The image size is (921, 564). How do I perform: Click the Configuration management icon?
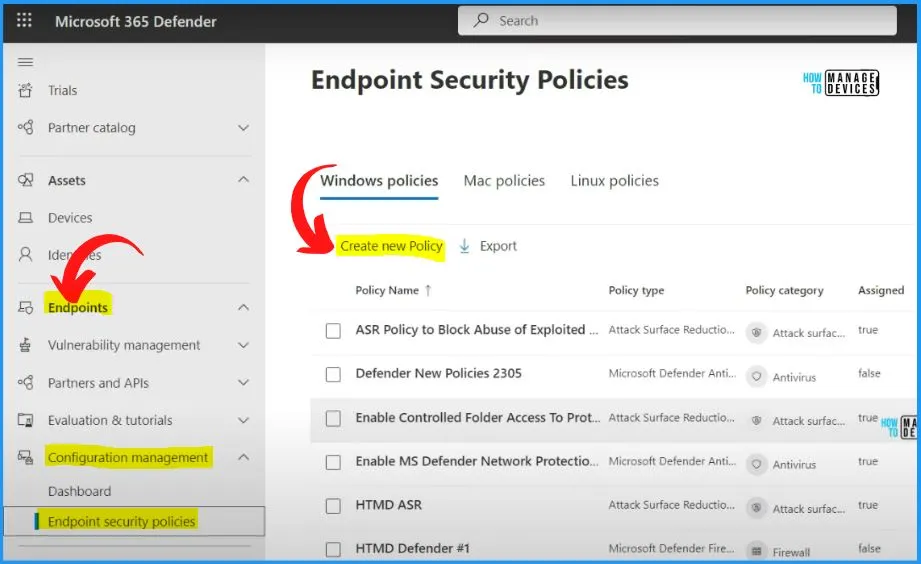25,457
